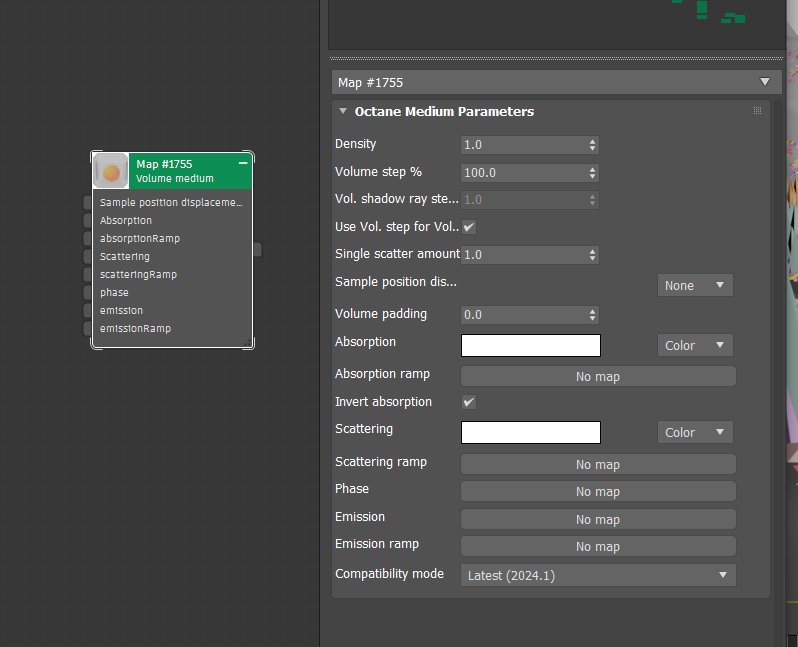The height and width of the screenshot is (647, 798).
Task: Click the Density spinner arrows
Action: point(592,145)
